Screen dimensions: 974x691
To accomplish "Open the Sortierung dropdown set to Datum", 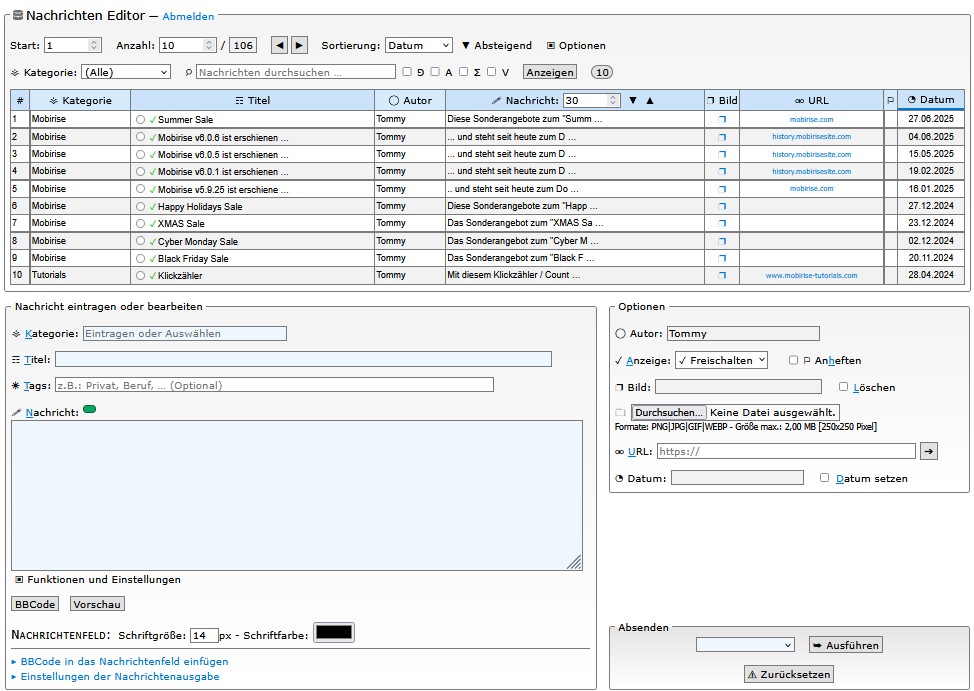I will pos(419,45).
